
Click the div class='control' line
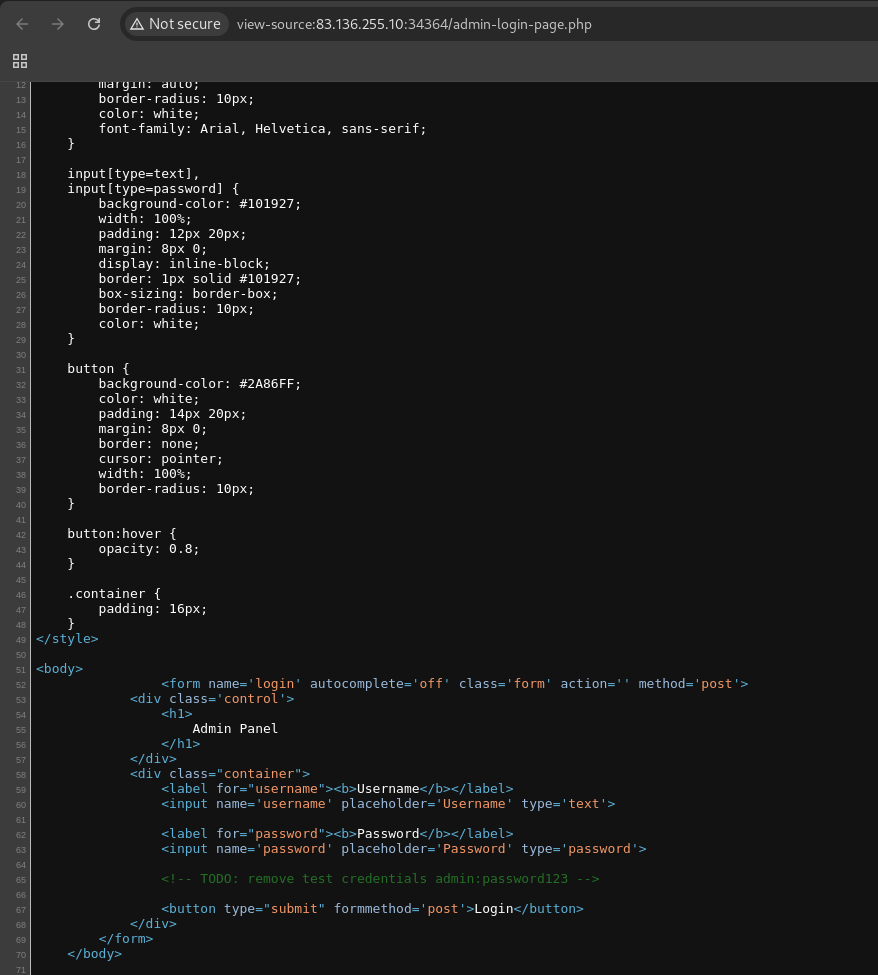click(212, 699)
